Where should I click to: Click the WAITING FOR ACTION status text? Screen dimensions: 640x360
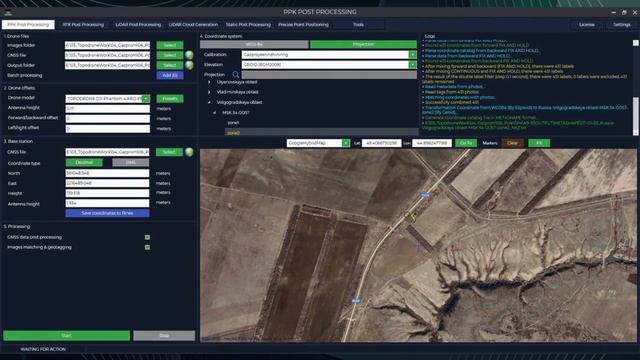point(43,349)
